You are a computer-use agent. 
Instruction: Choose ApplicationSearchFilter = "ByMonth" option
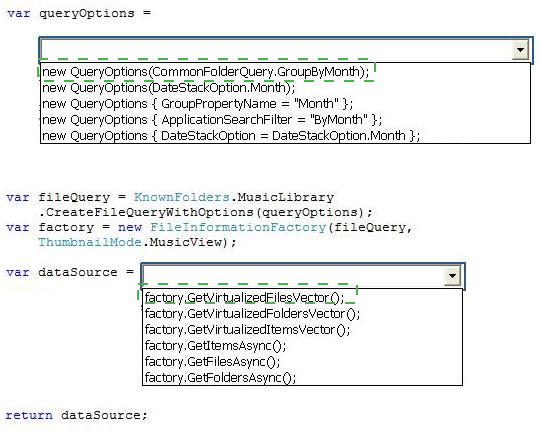pyautogui.click(x=212, y=120)
